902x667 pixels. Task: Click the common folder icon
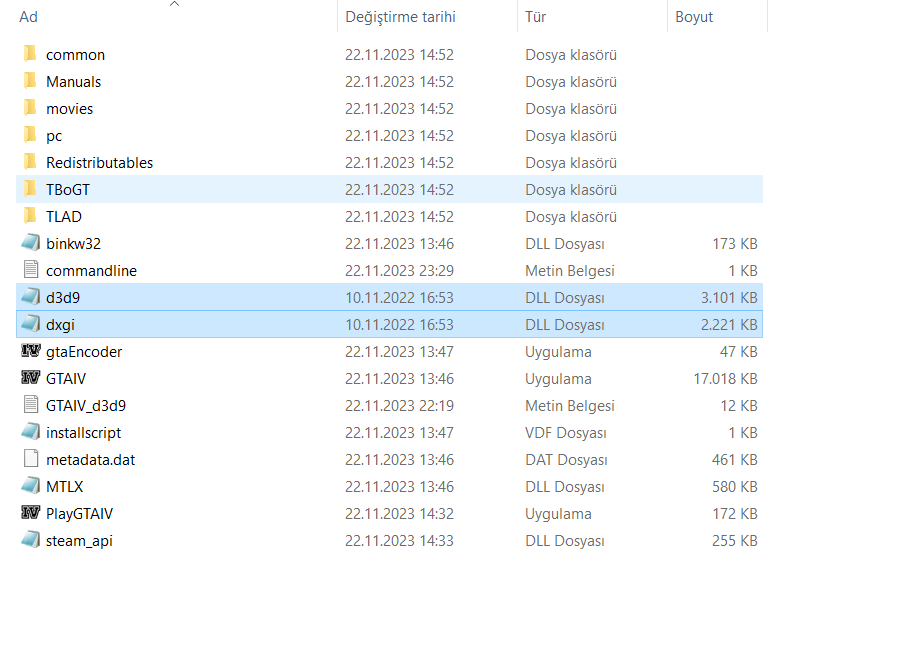pos(30,54)
